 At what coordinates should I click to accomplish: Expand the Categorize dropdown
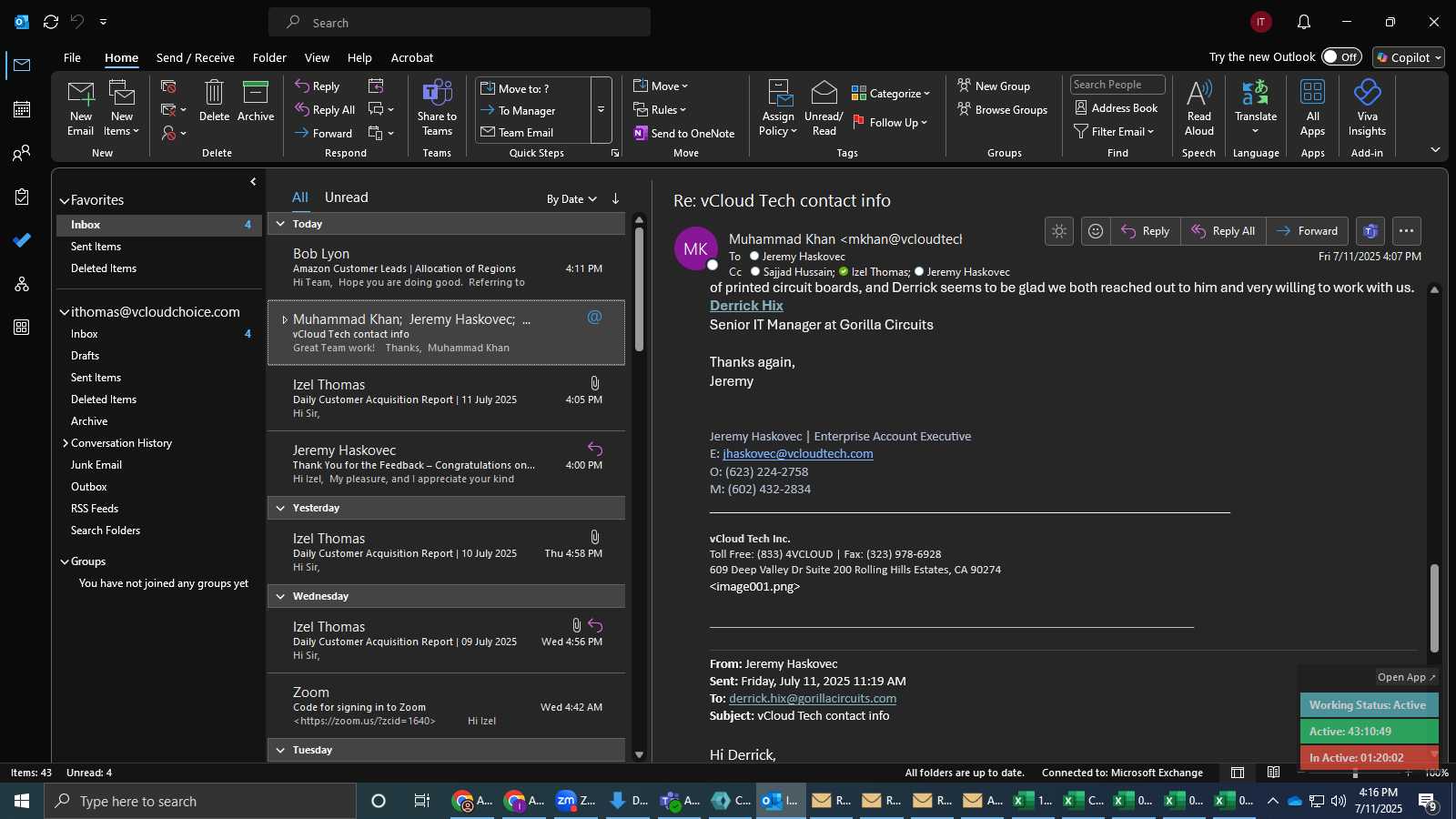pyautogui.click(x=891, y=93)
